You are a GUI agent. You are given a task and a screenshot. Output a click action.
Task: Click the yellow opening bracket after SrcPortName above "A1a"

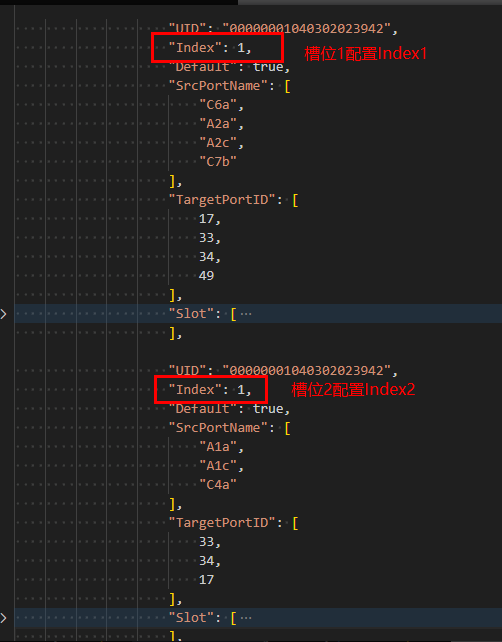(x=287, y=428)
